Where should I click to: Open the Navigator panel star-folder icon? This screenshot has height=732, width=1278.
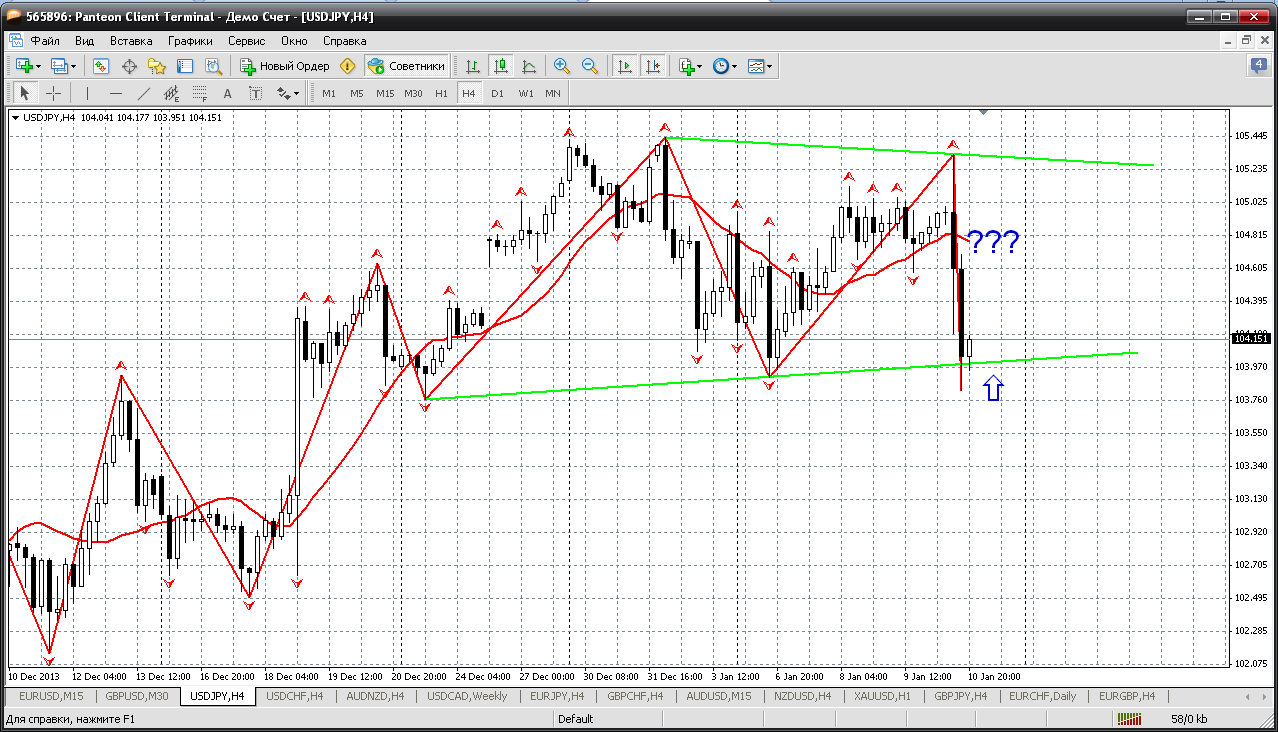[x=157, y=66]
